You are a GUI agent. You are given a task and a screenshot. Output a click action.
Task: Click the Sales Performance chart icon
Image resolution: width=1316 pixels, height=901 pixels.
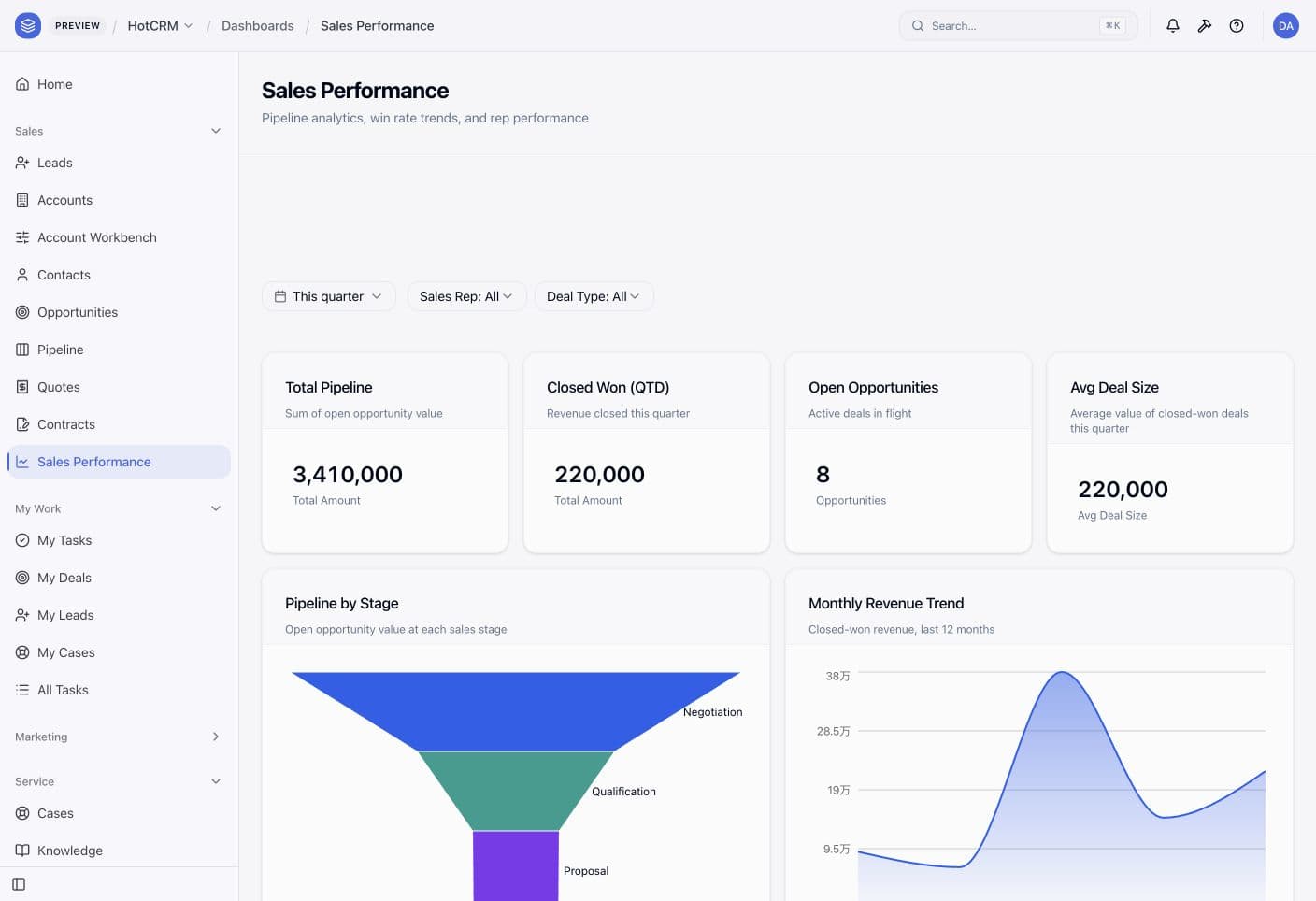pos(22,462)
